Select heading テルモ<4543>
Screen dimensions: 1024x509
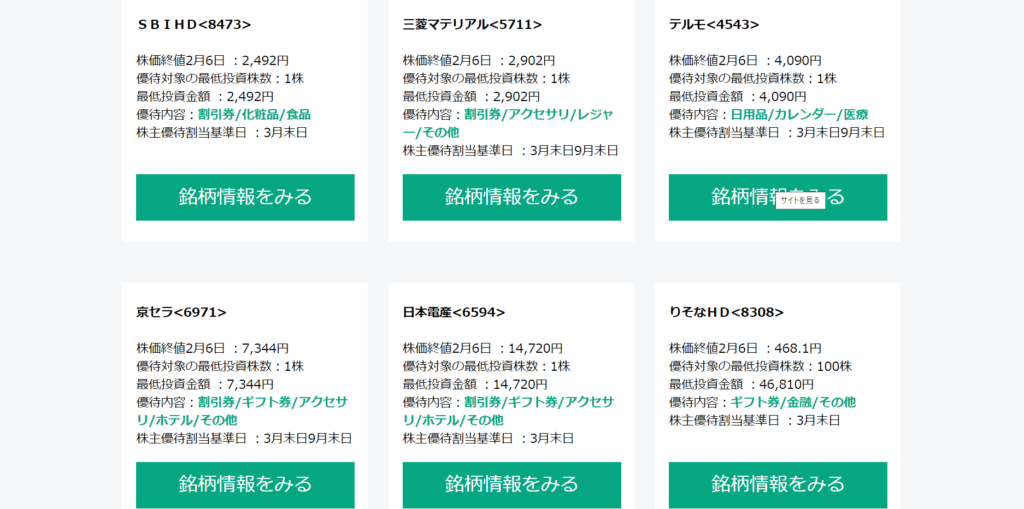coord(714,25)
